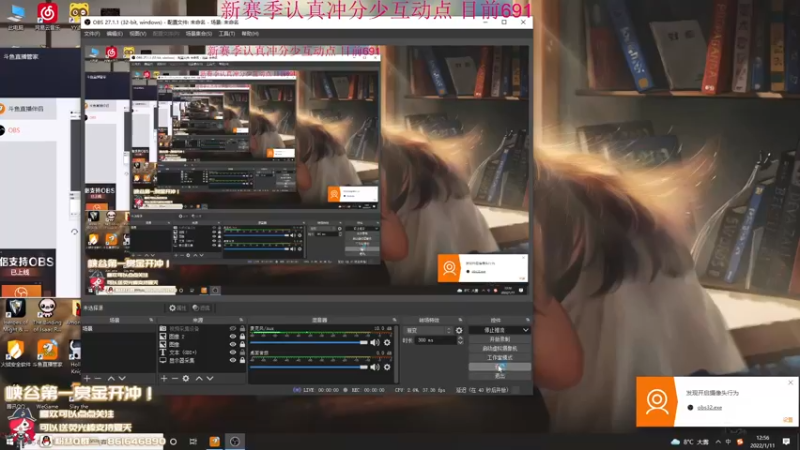Image resolution: width=800 pixels, height=450 pixels.
Task: Open the 文件(F) menu
Action: (92, 34)
